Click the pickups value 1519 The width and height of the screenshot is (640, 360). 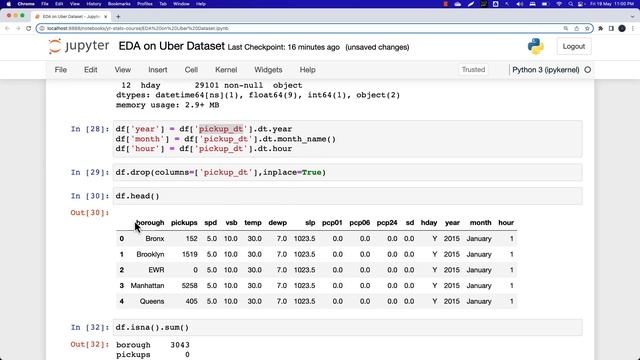tap(189, 254)
